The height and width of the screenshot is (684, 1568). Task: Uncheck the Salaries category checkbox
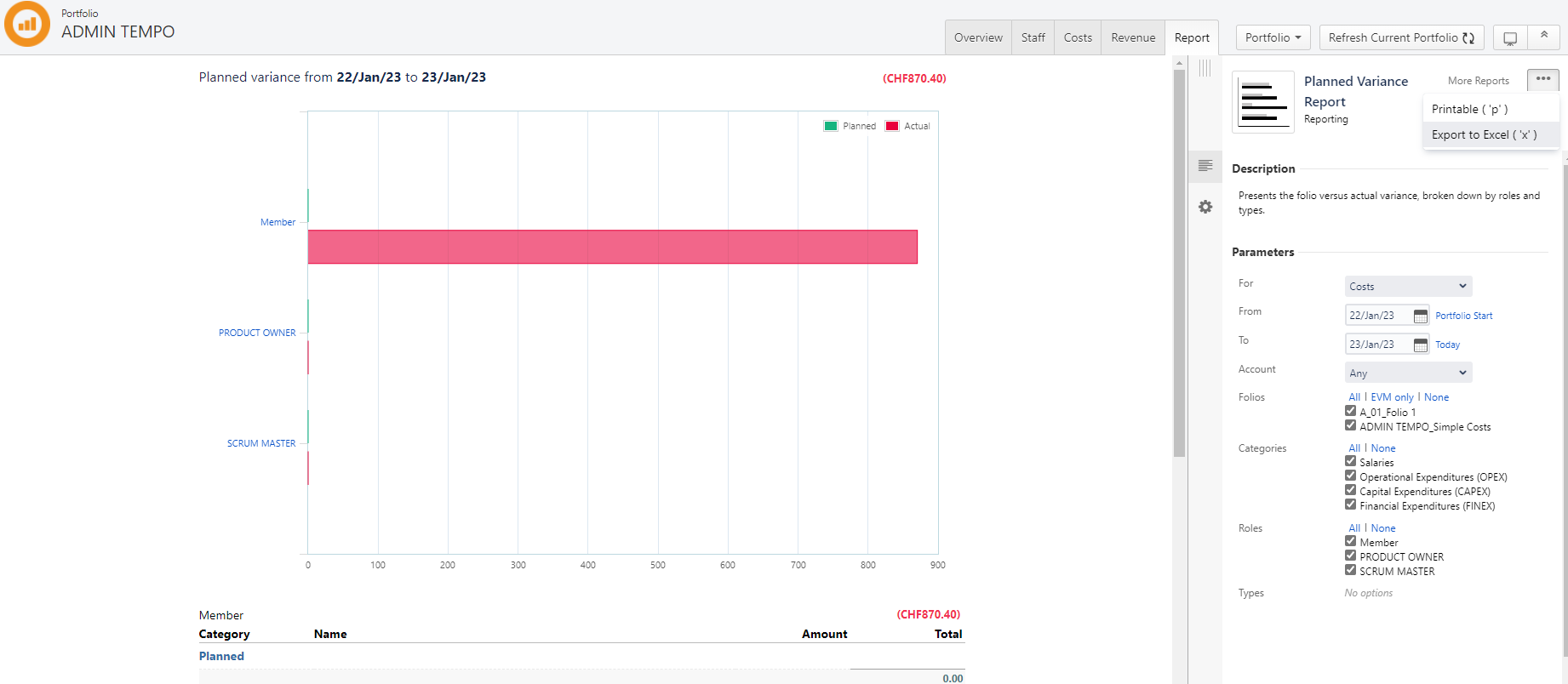pos(1350,462)
